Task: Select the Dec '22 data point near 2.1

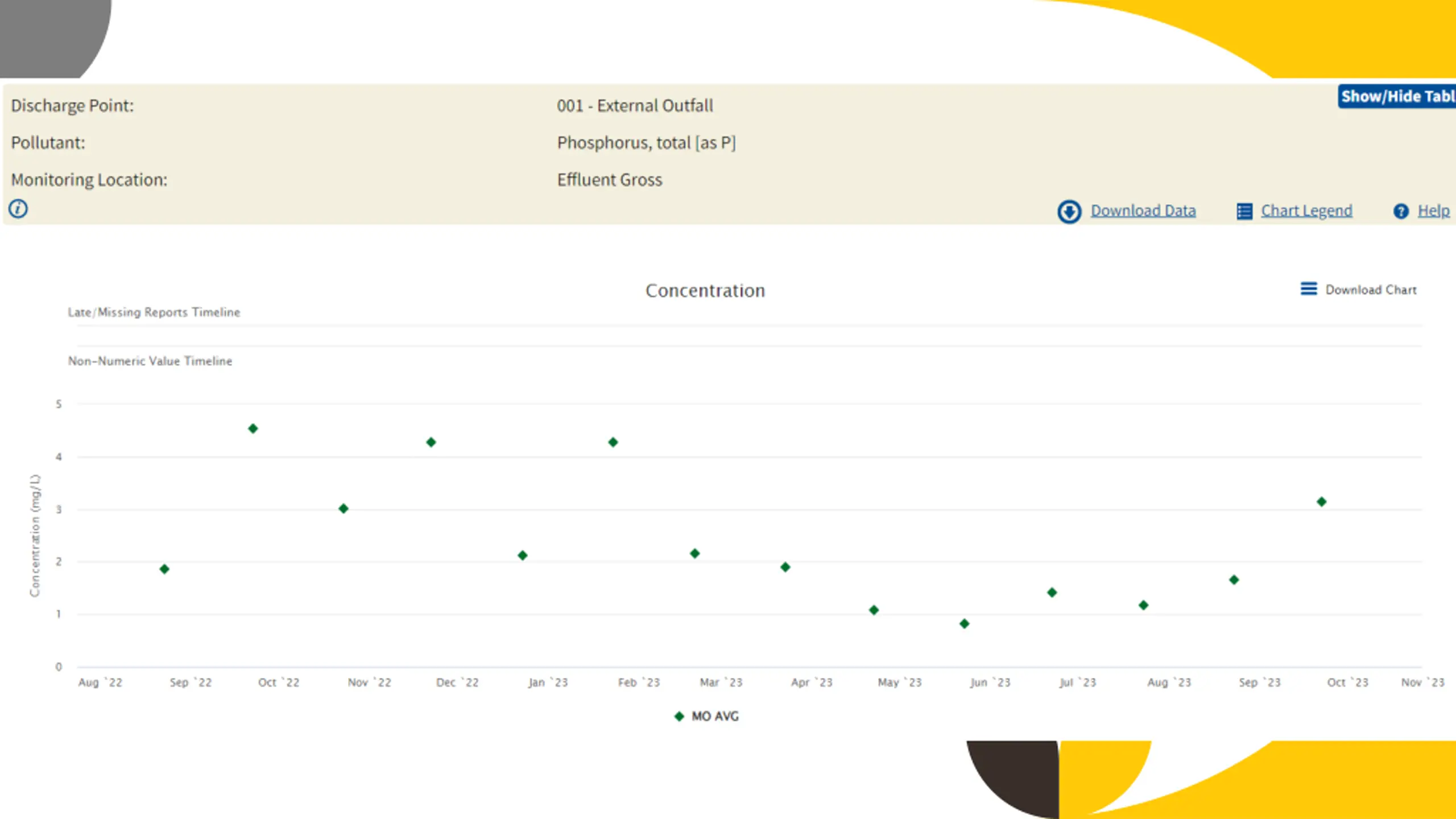Action: pyautogui.click(x=523, y=555)
